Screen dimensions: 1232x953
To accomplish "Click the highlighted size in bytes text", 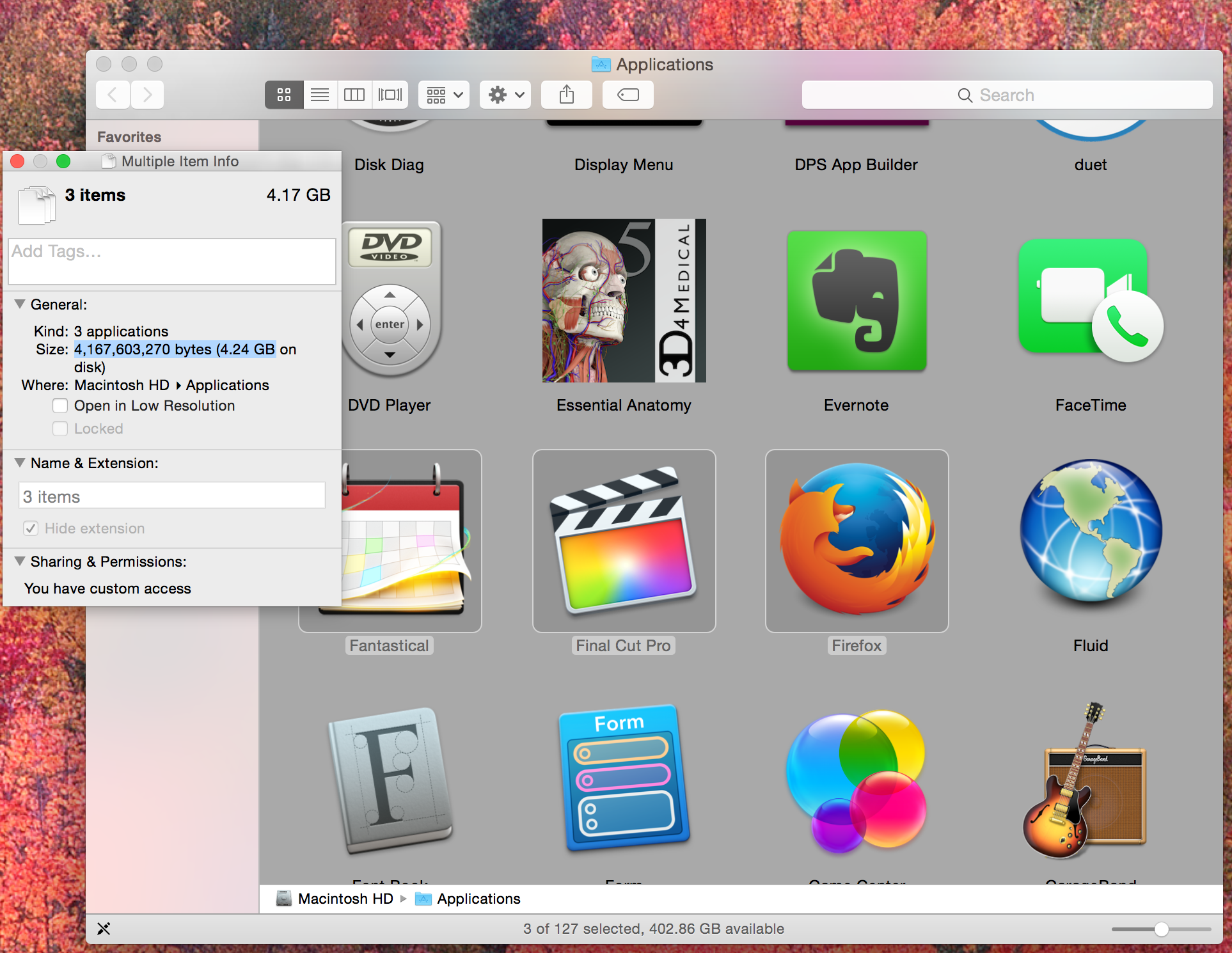I will tap(175, 349).
